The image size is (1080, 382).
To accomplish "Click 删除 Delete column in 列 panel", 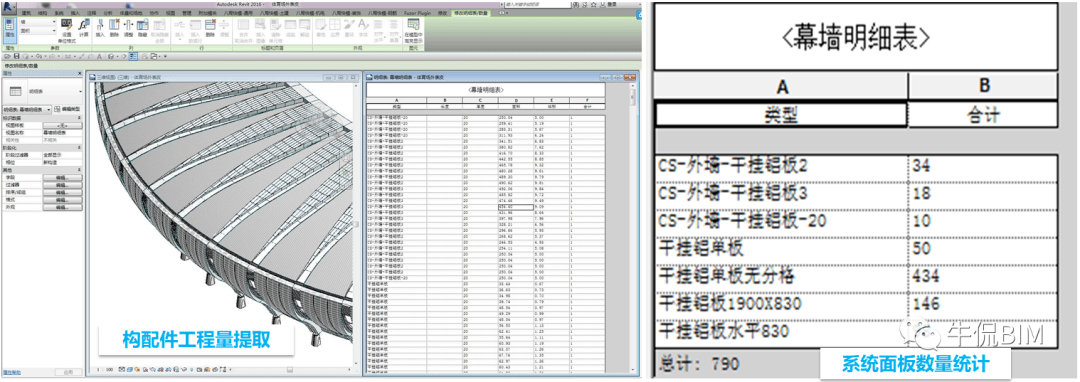I will coord(114,27).
